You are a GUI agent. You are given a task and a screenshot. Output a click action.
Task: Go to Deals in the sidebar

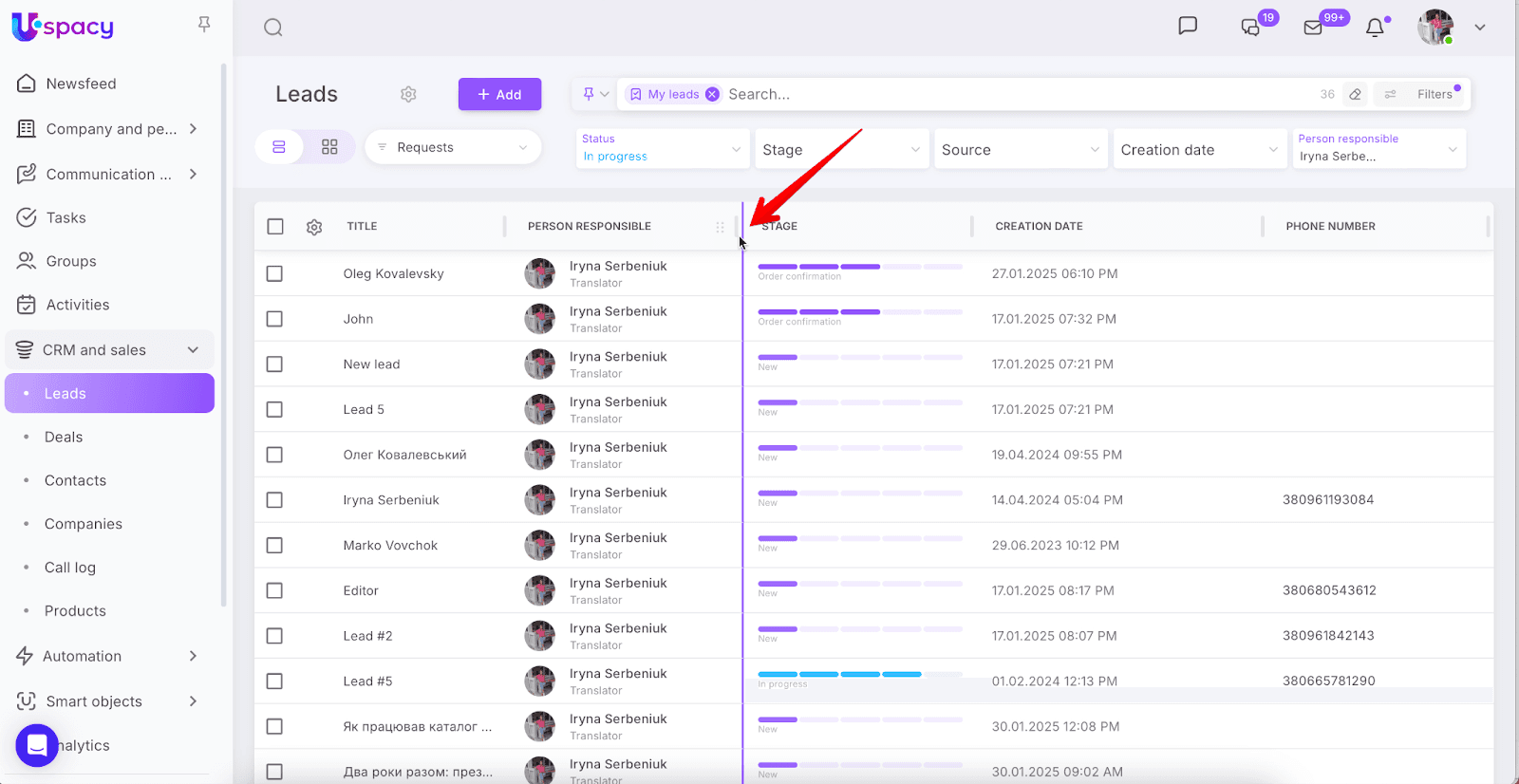(64, 437)
